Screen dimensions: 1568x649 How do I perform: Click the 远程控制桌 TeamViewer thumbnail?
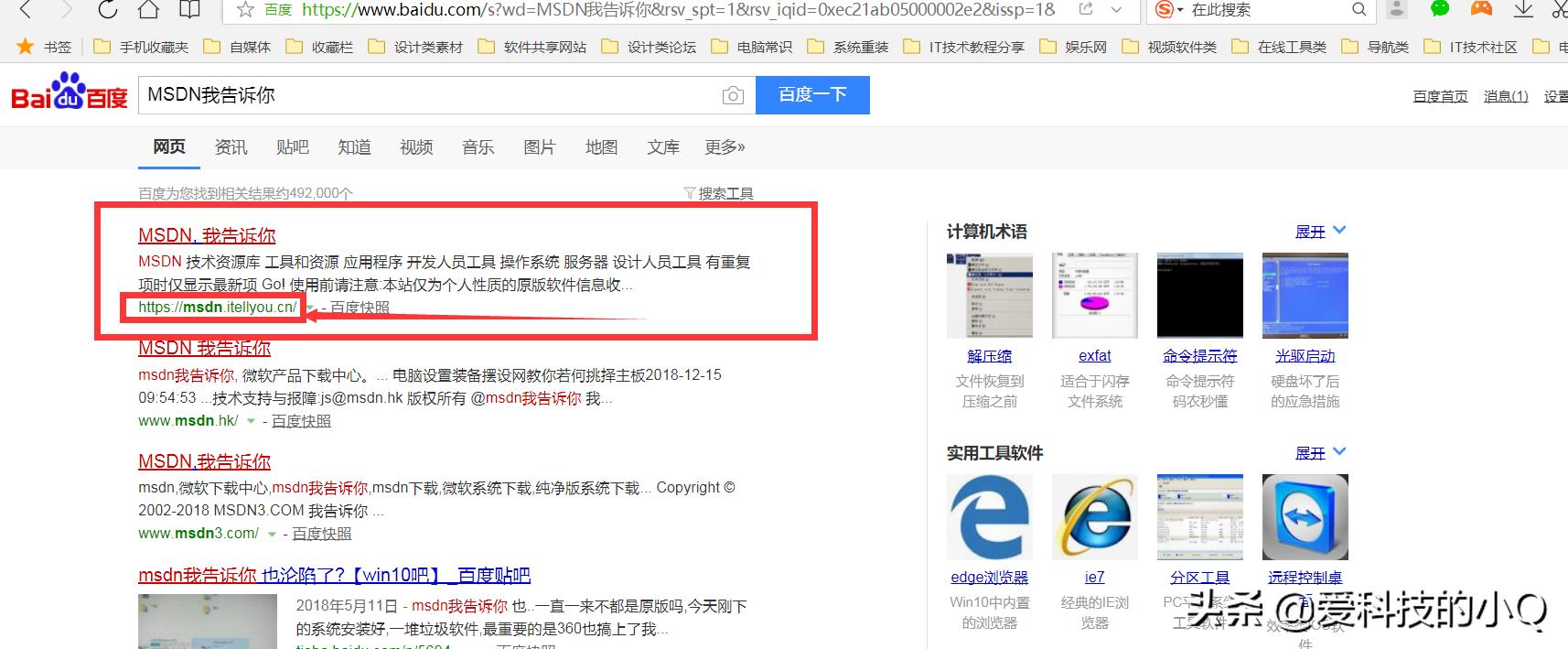(x=1305, y=517)
